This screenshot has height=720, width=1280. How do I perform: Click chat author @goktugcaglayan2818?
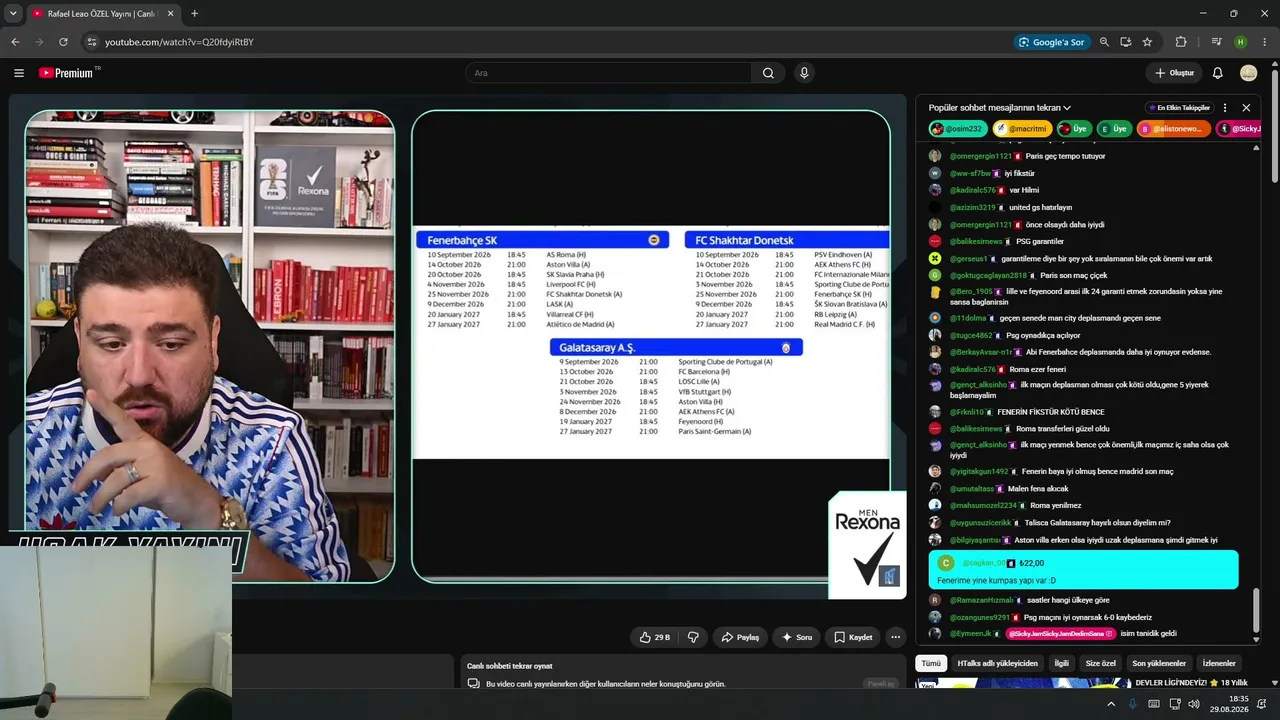[x=988, y=275]
